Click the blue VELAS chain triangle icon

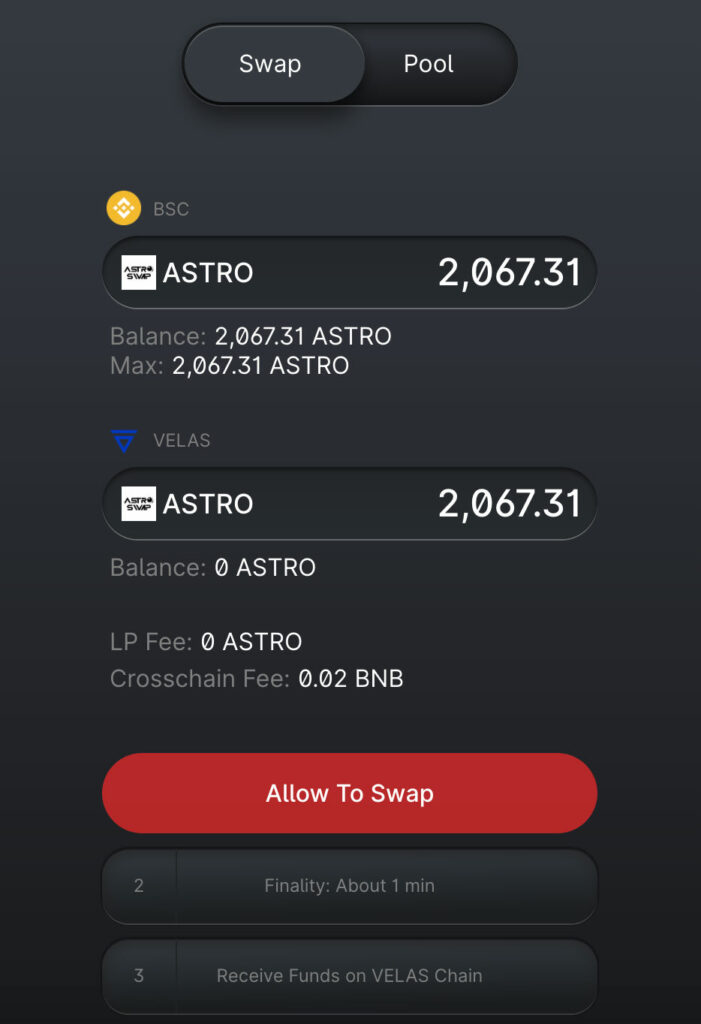pos(124,441)
